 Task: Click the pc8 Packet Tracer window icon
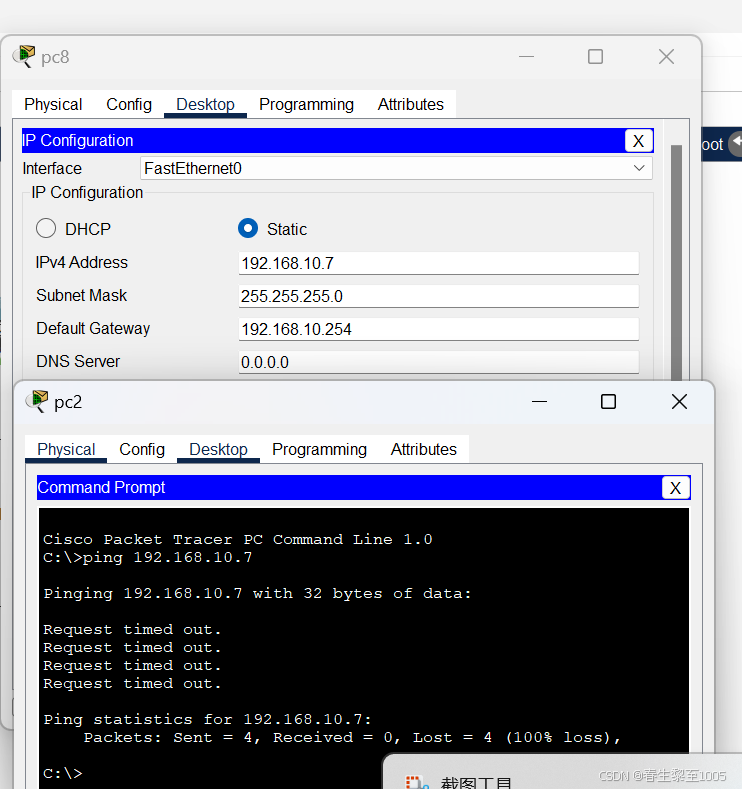[x=24, y=56]
